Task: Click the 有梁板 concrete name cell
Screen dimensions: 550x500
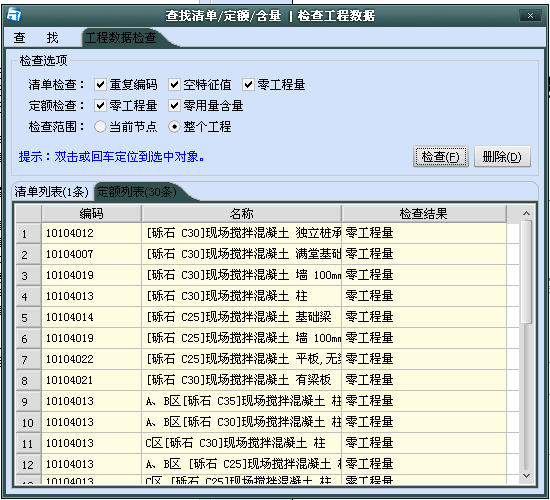Action: pos(242,380)
